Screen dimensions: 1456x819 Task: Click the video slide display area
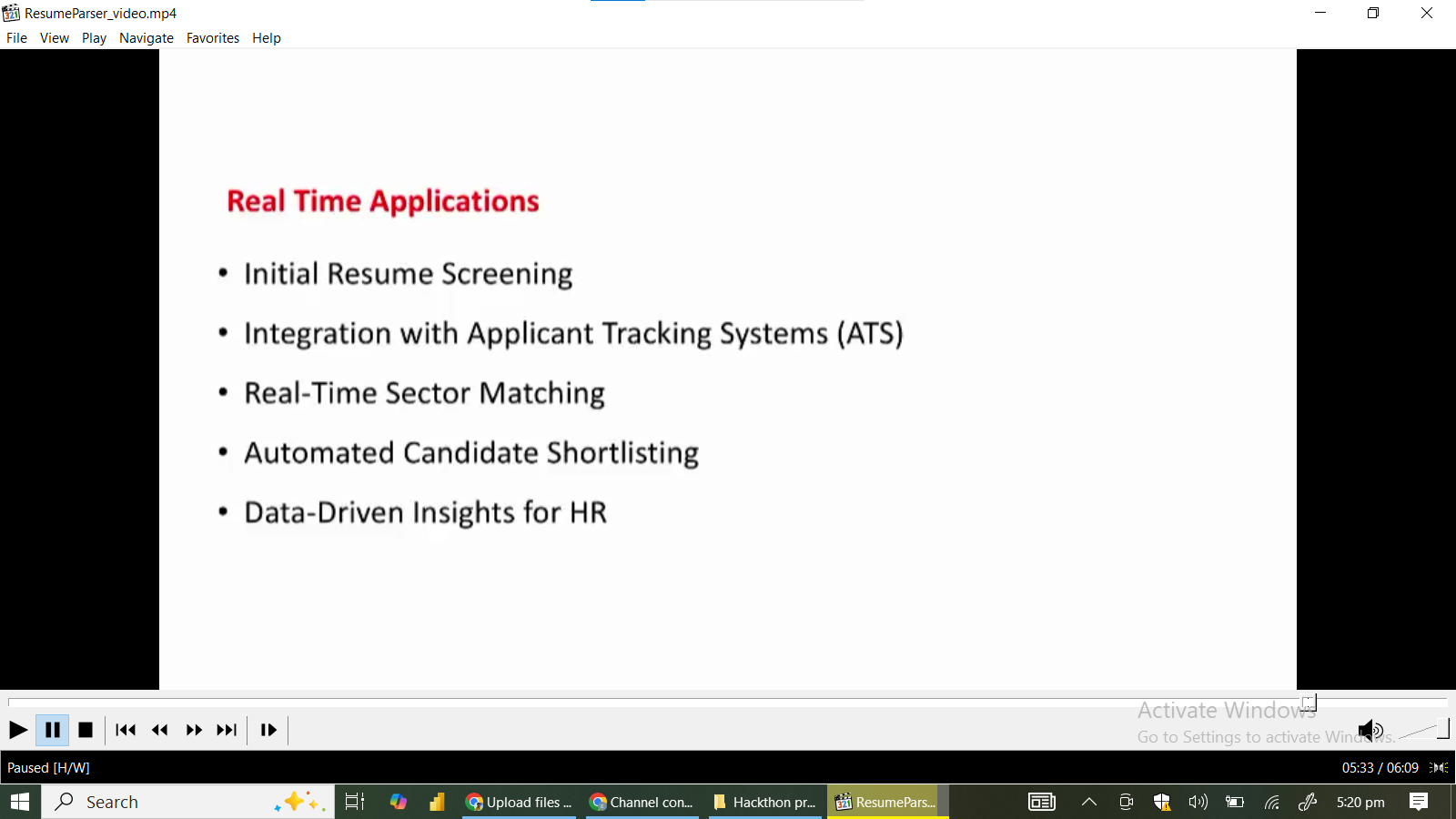point(728,369)
